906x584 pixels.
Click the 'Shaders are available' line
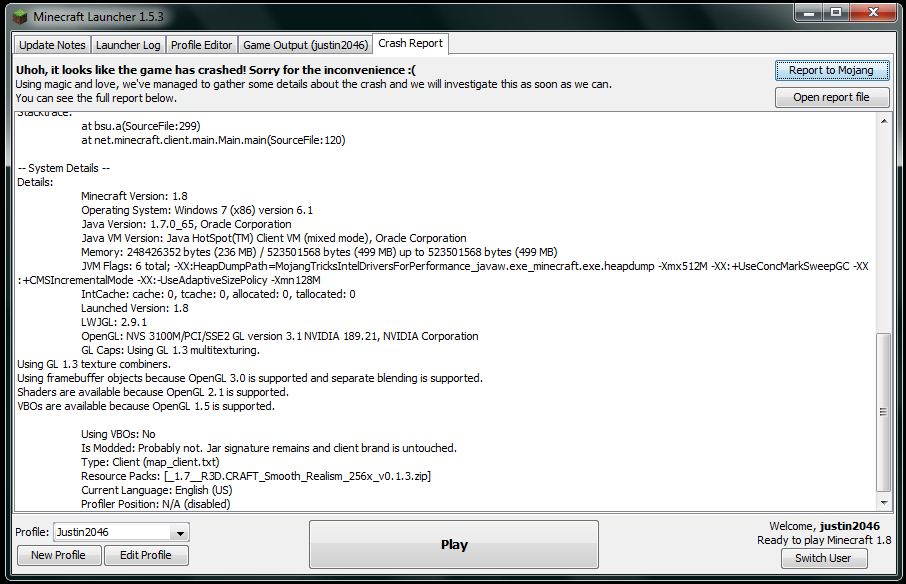click(x=153, y=392)
